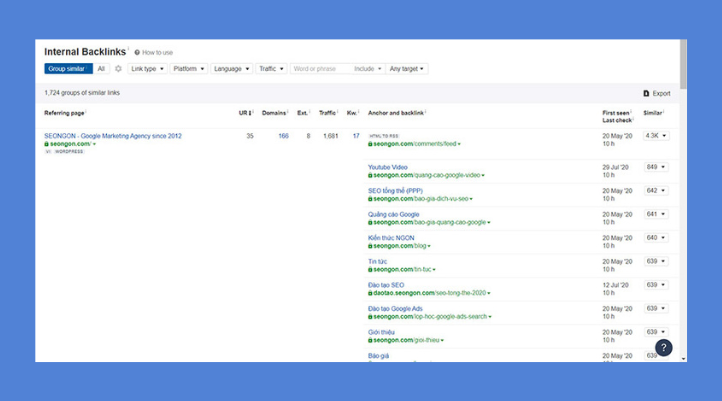Select the Group similar toggle
The width and height of the screenshot is (722, 401).
pyautogui.click(x=68, y=69)
